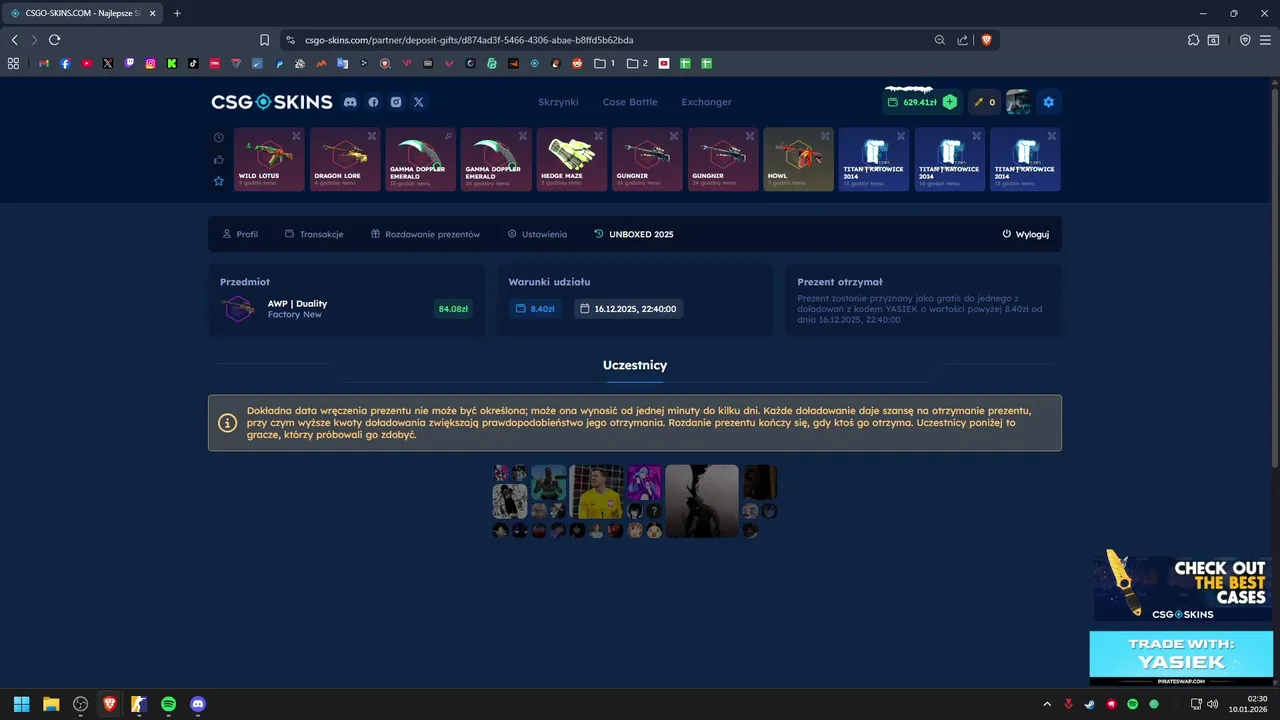Expand the bookmark folder labeled 1
This screenshot has height=720, width=1280.
(605, 63)
